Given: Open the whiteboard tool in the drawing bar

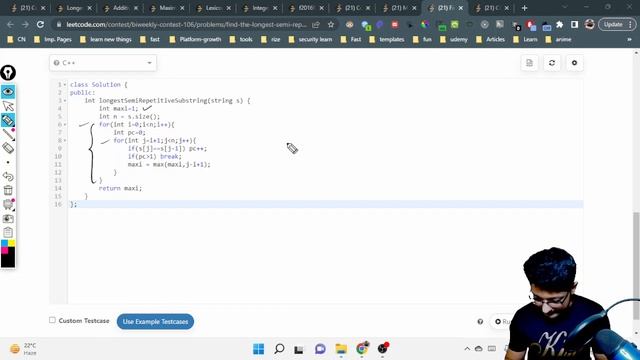Looking at the screenshot, I should click(8, 204).
